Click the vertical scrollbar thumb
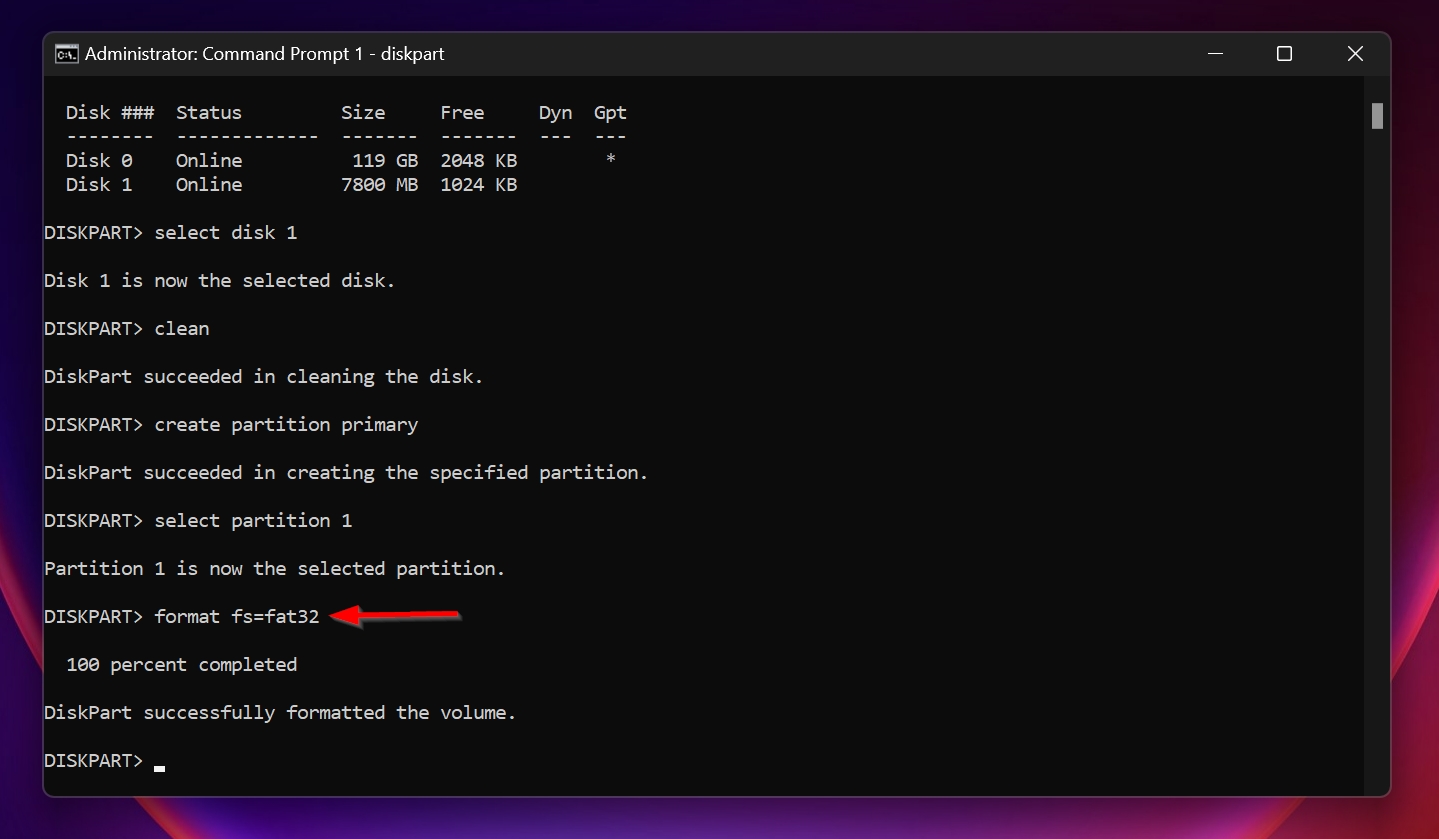The width and height of the screenshot is (1439, 839). tap(1377, 116)
